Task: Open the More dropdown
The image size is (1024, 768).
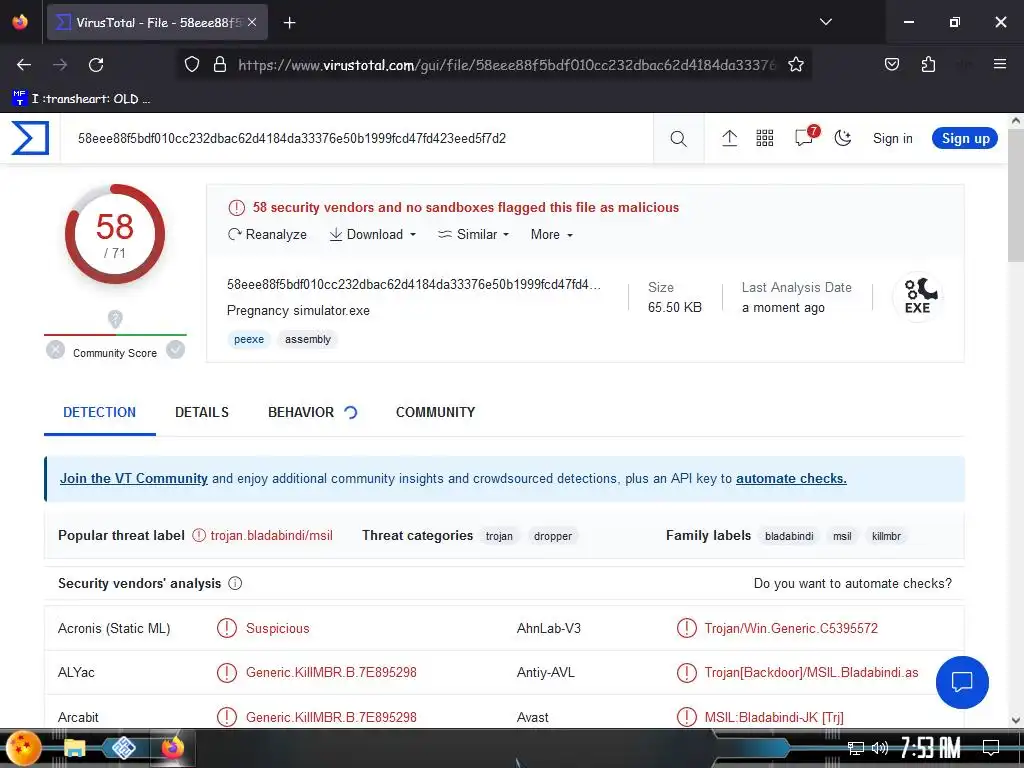Action: (x=552, y=234)
